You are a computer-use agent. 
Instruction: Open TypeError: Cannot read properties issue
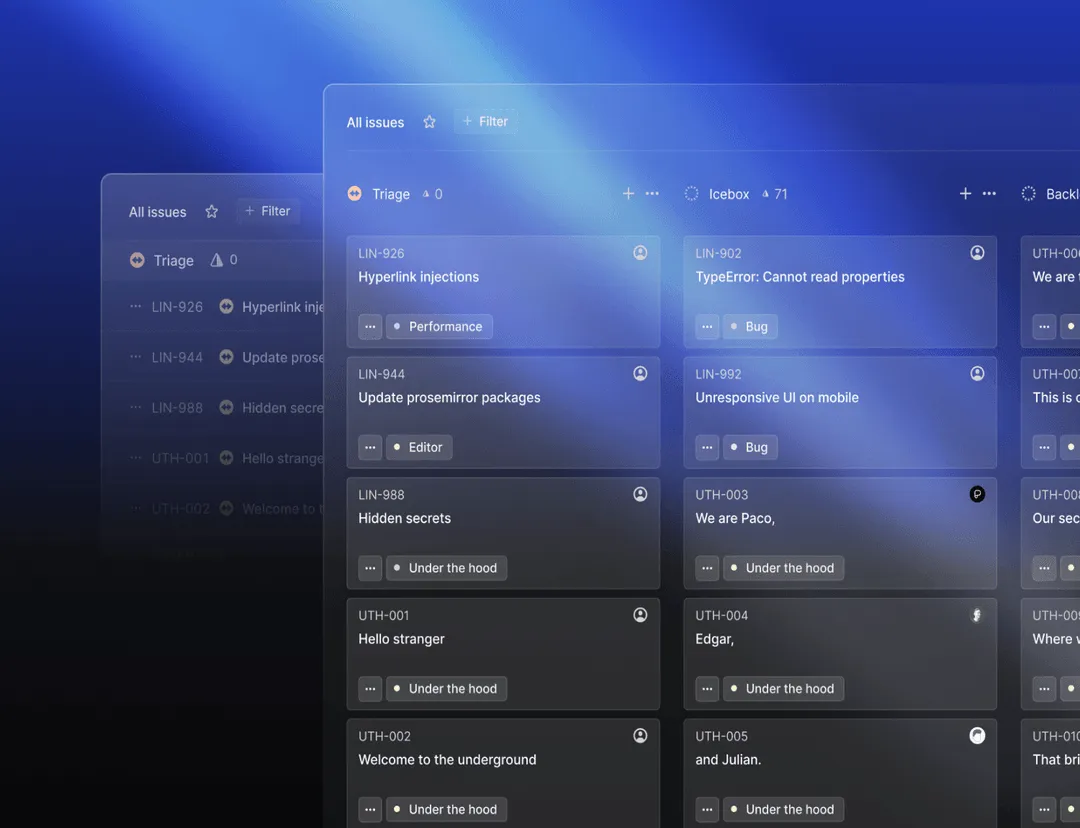(x=800, y=277)
